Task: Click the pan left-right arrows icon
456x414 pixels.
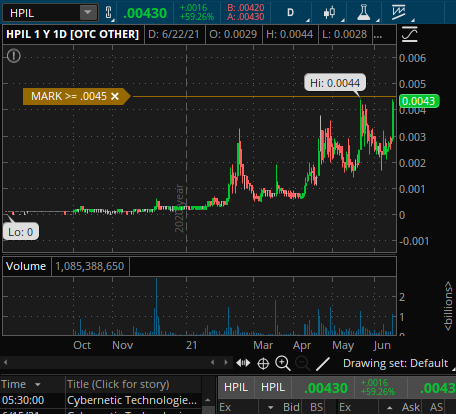Action: 243,363
